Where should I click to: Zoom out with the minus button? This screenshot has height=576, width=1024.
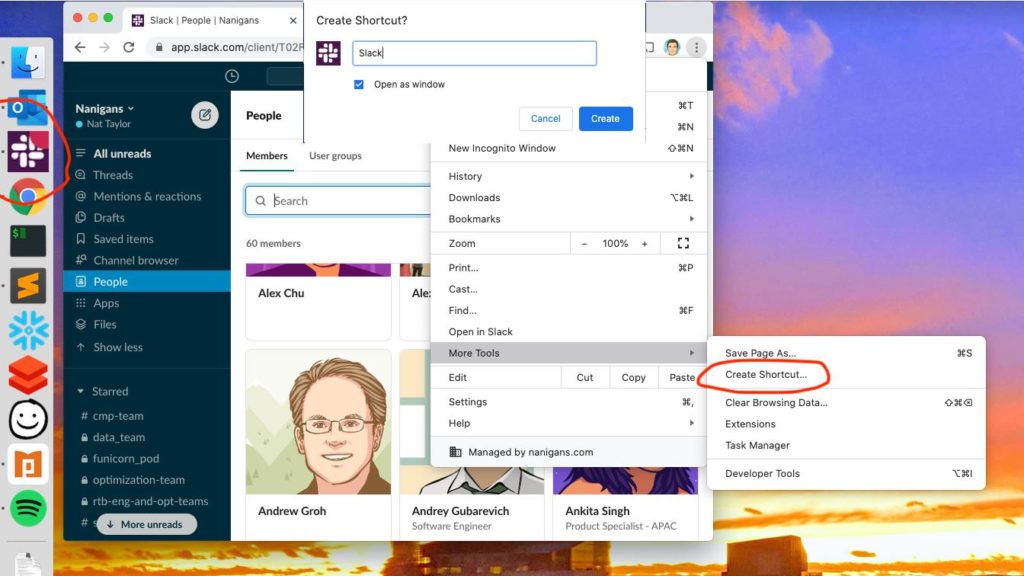point(584,244)
